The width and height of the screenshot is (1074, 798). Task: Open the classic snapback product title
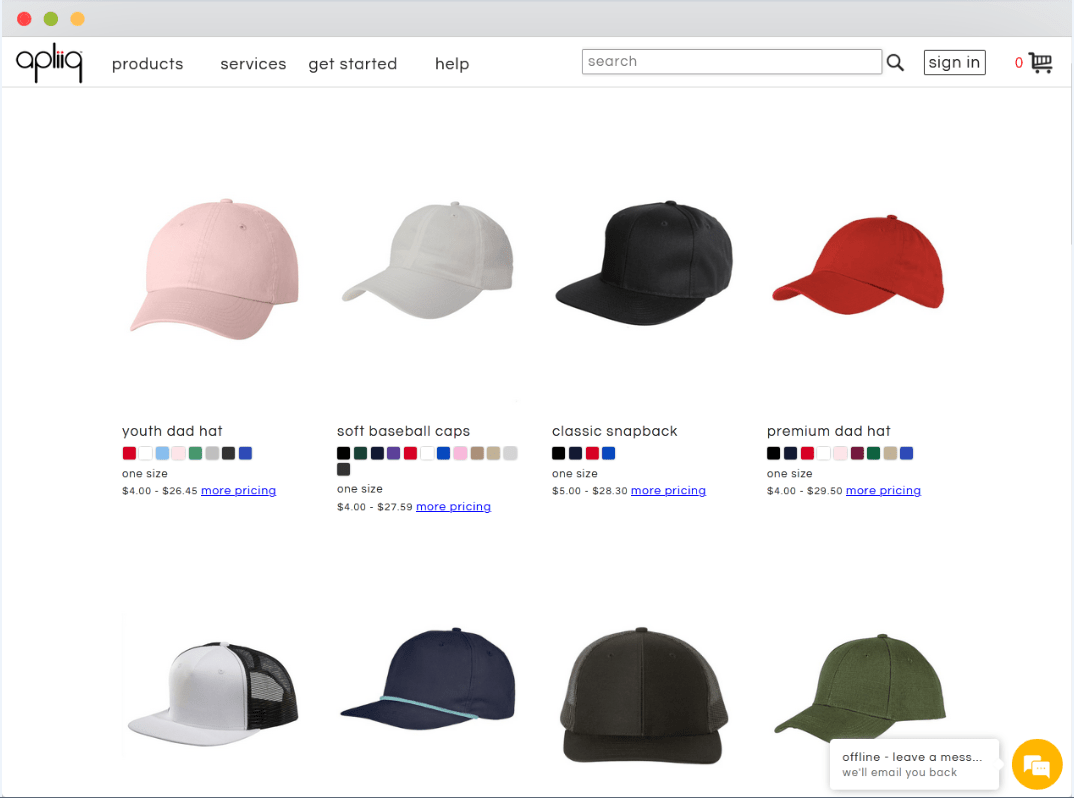click(614, 431)
